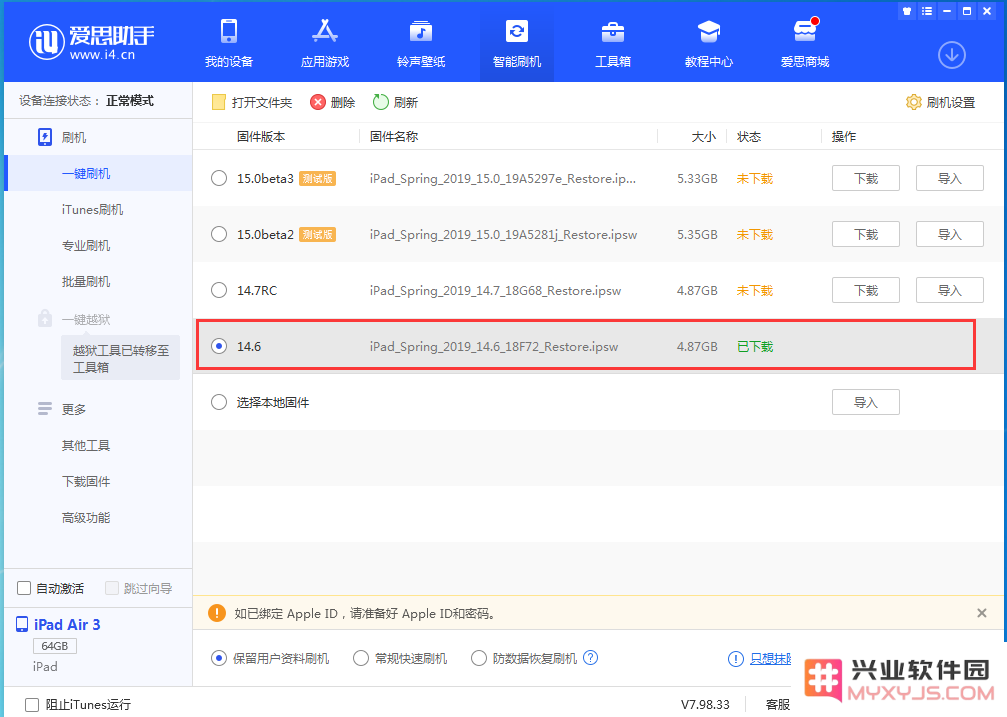Open the 教程中心 tutorial center

(708, 44)
